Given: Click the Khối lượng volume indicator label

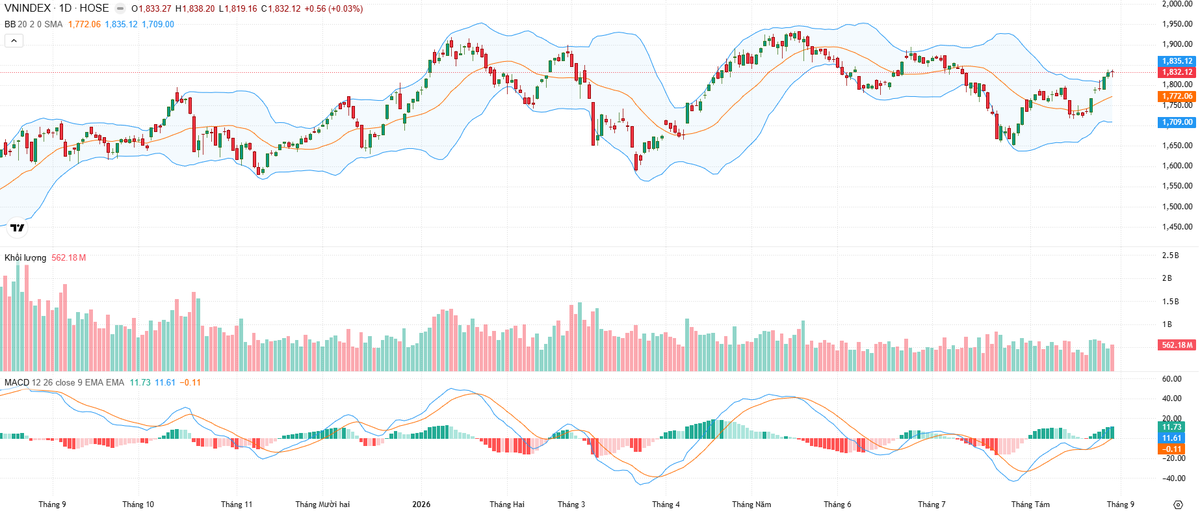Looking at the screenshot, I should click(25, 258).
